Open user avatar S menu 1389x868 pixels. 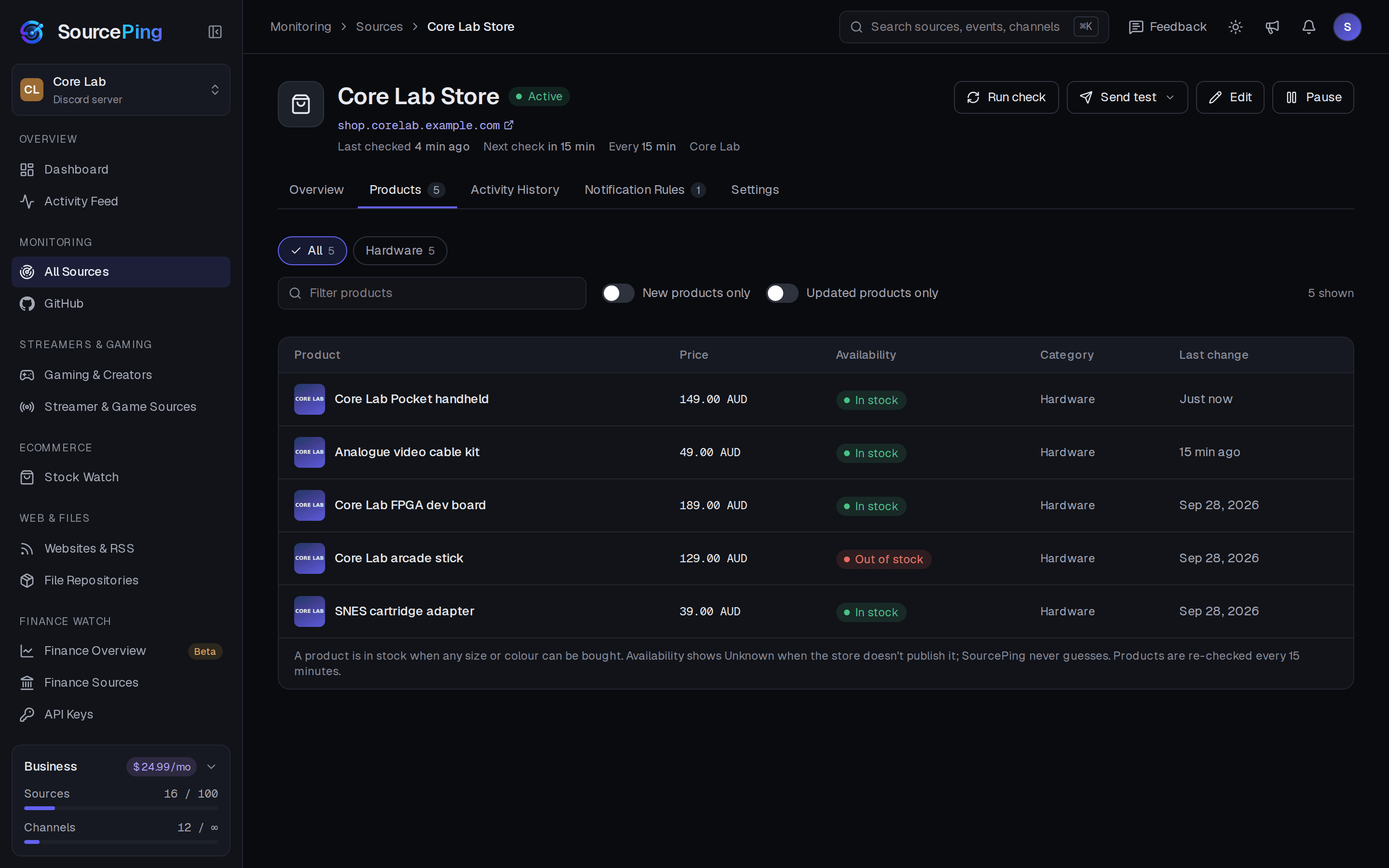(x=1347, y=27)
